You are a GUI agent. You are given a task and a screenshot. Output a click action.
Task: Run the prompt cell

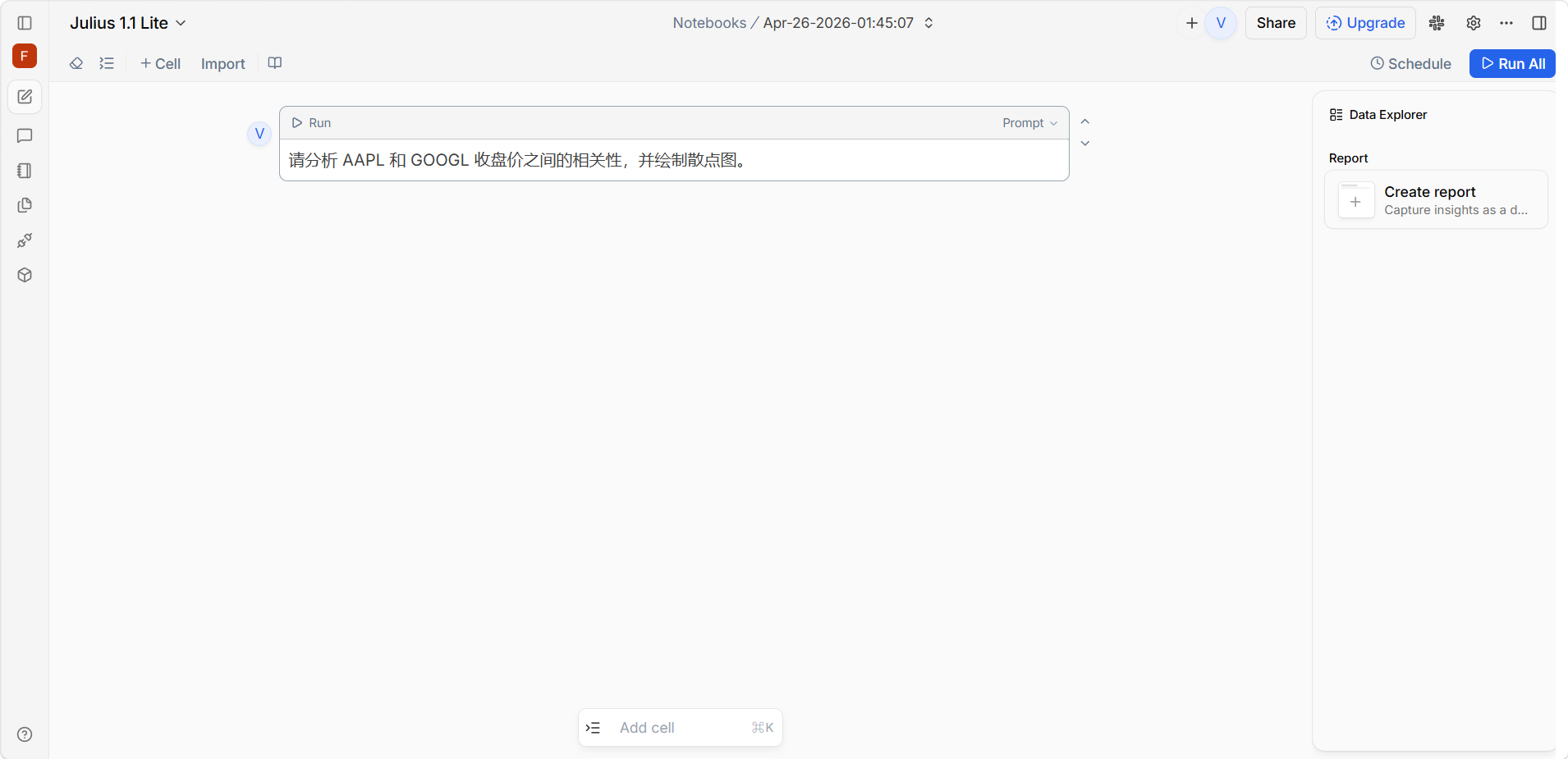[311, 123]
